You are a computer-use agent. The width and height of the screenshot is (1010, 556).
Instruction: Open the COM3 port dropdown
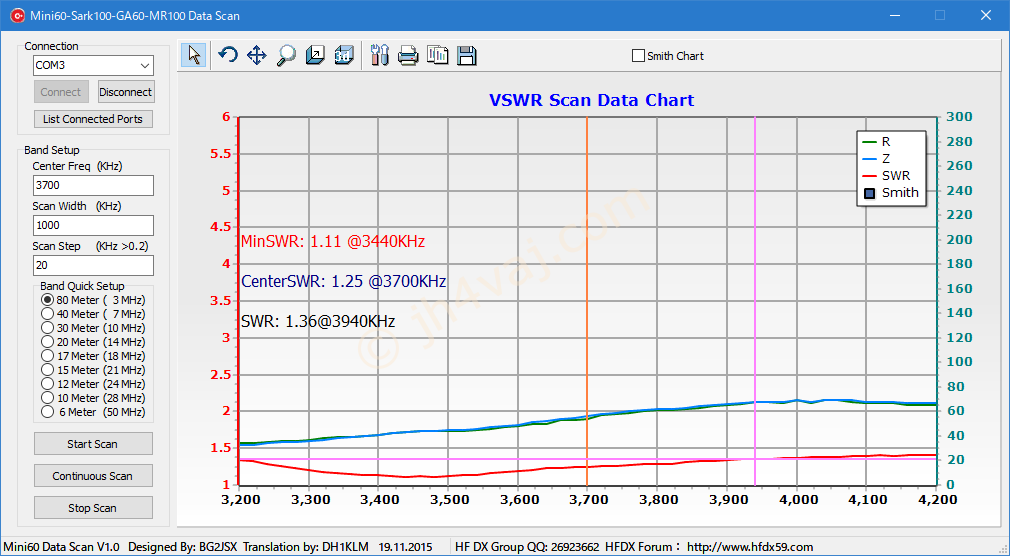pyautogui.click(x=145, y=65)
